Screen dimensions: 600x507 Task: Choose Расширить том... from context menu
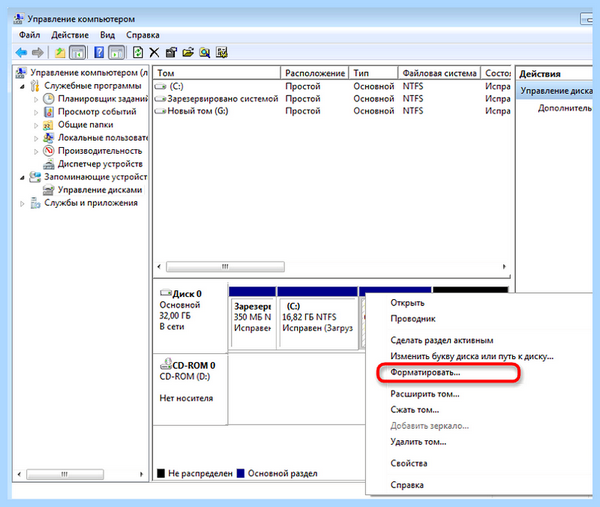click(425, 394)
